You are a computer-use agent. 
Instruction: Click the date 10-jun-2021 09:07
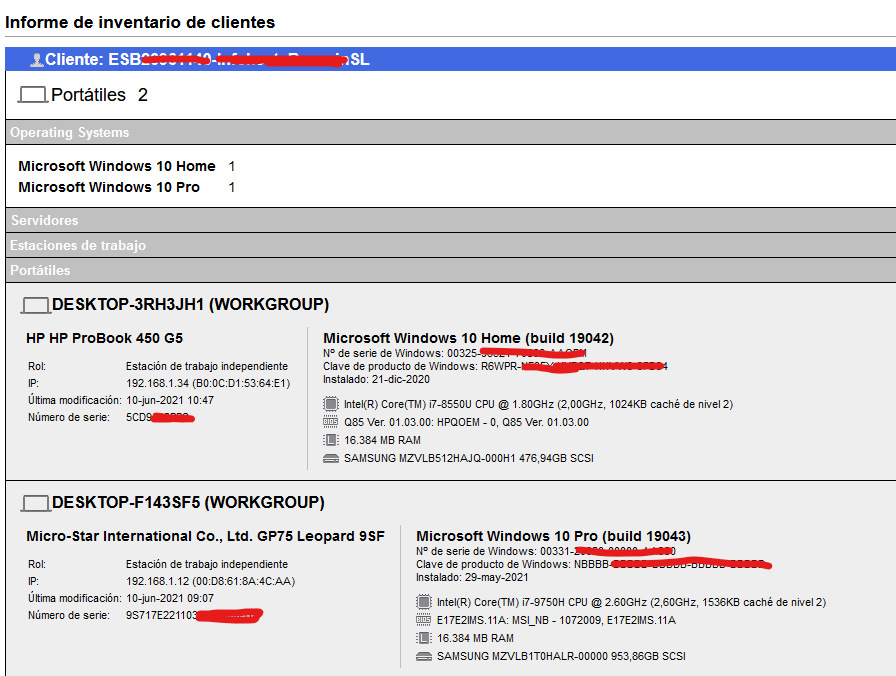[170, 598]
